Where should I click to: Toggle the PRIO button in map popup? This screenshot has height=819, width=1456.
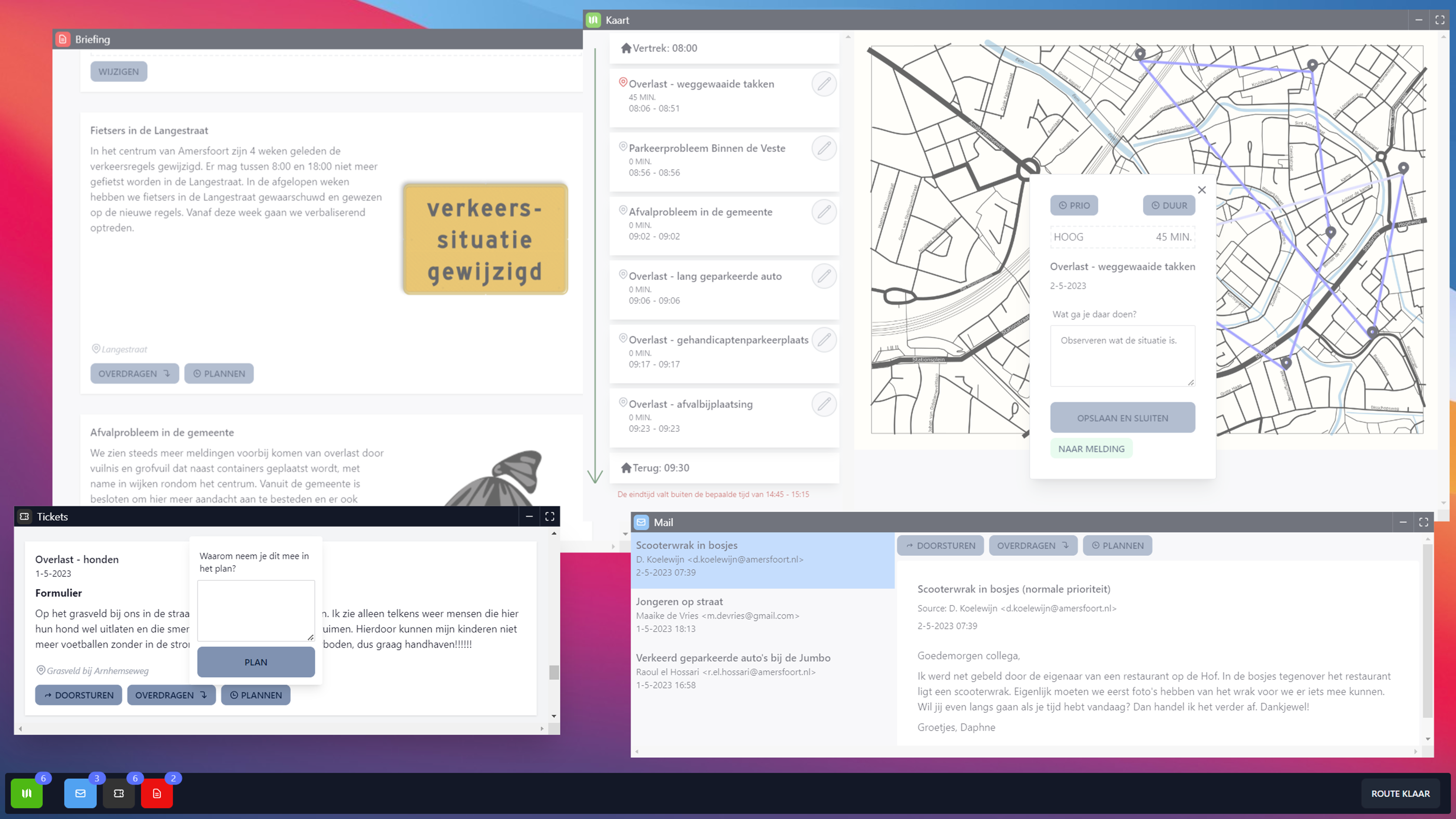pos(1074,205)
